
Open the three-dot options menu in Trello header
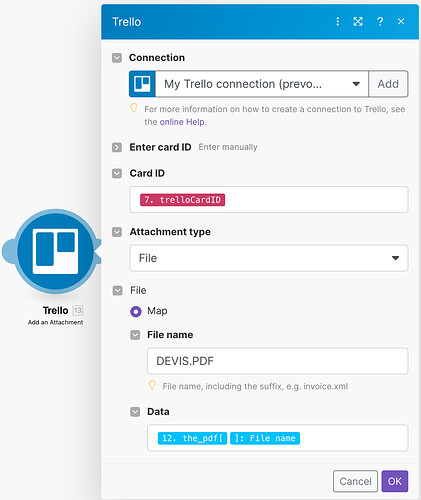[338, 22]
